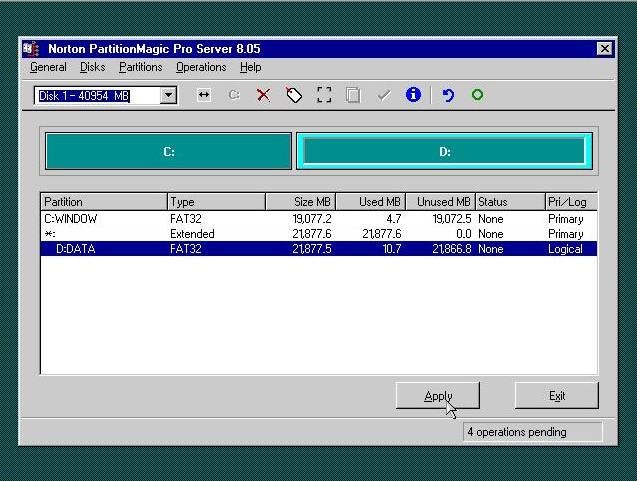The image size is (637, 481).
Task: Click the Extended type cell
Action: pos(192,234)
